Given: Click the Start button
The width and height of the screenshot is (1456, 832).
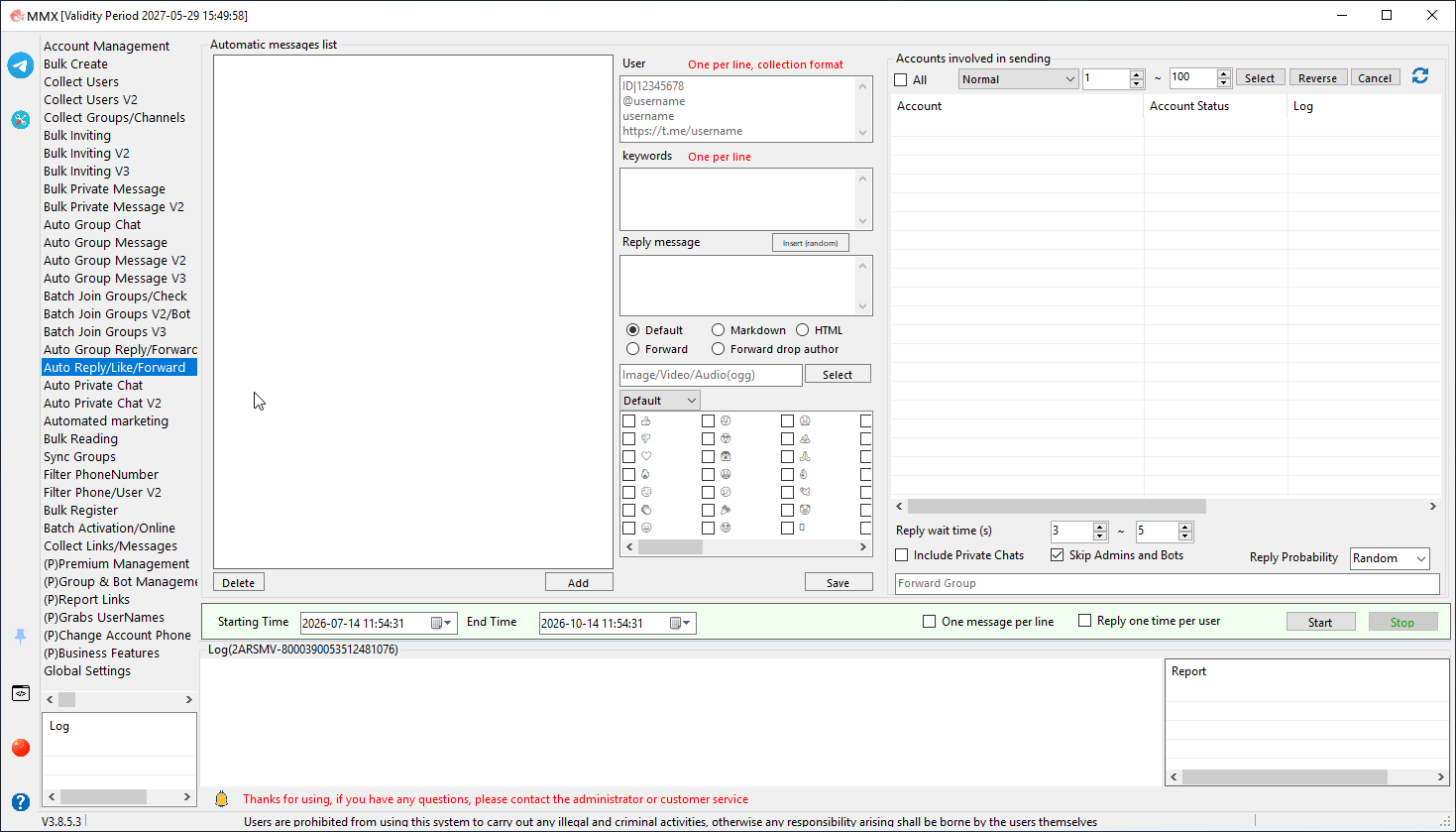Looking at the screenshot, I should (x=1320, y=622).
